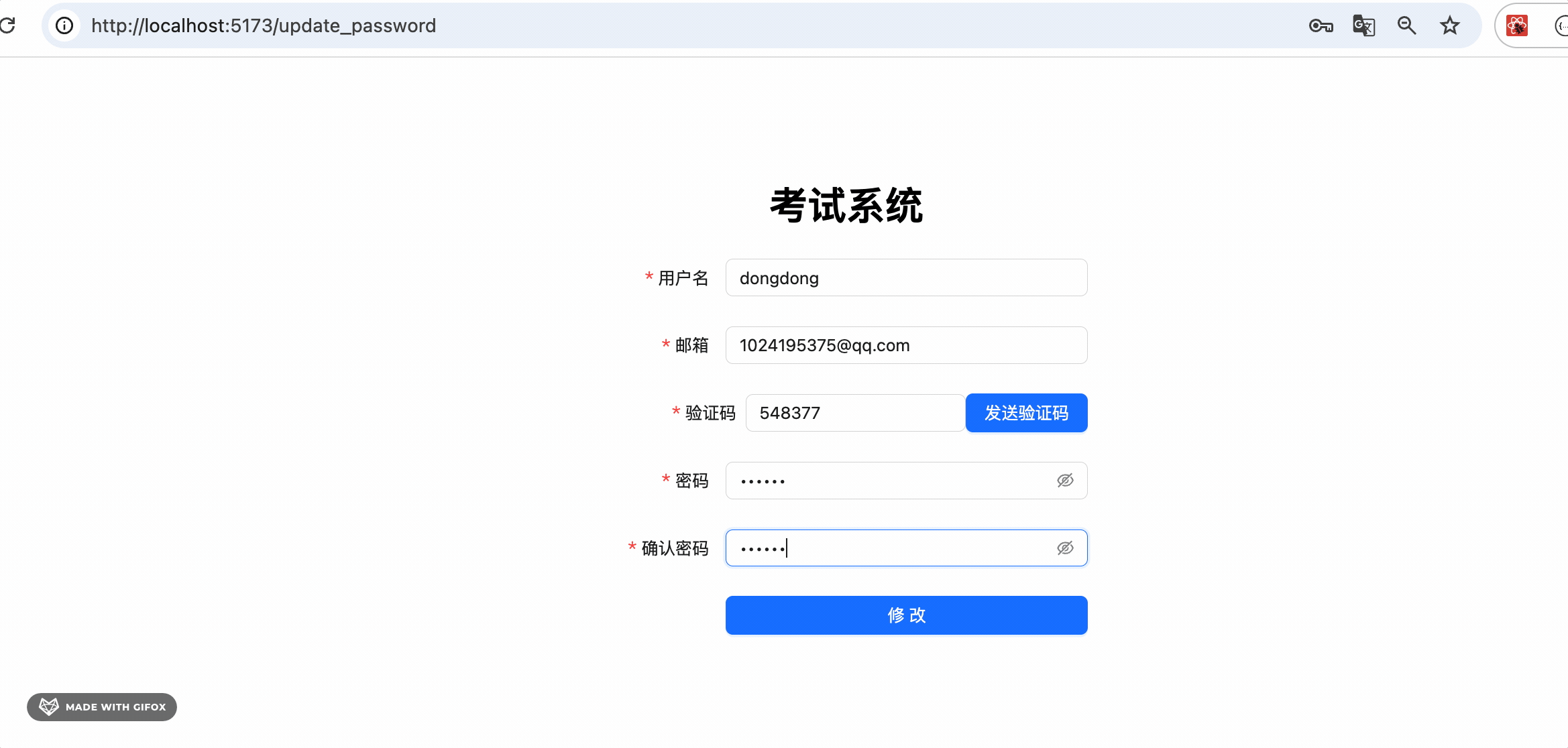Open the site information icon
1568x748 pixels.
point(64,25)
